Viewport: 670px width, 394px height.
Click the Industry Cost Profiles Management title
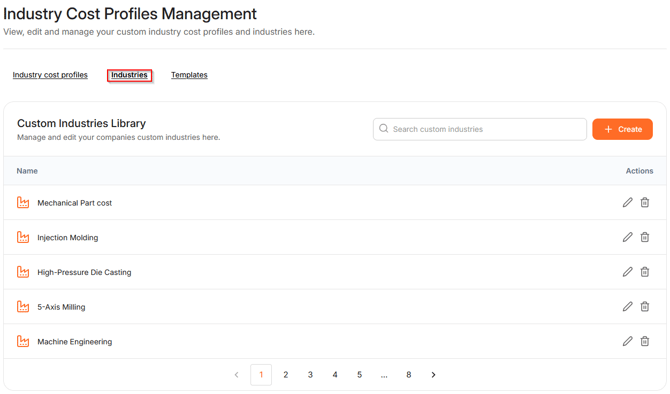130,14
